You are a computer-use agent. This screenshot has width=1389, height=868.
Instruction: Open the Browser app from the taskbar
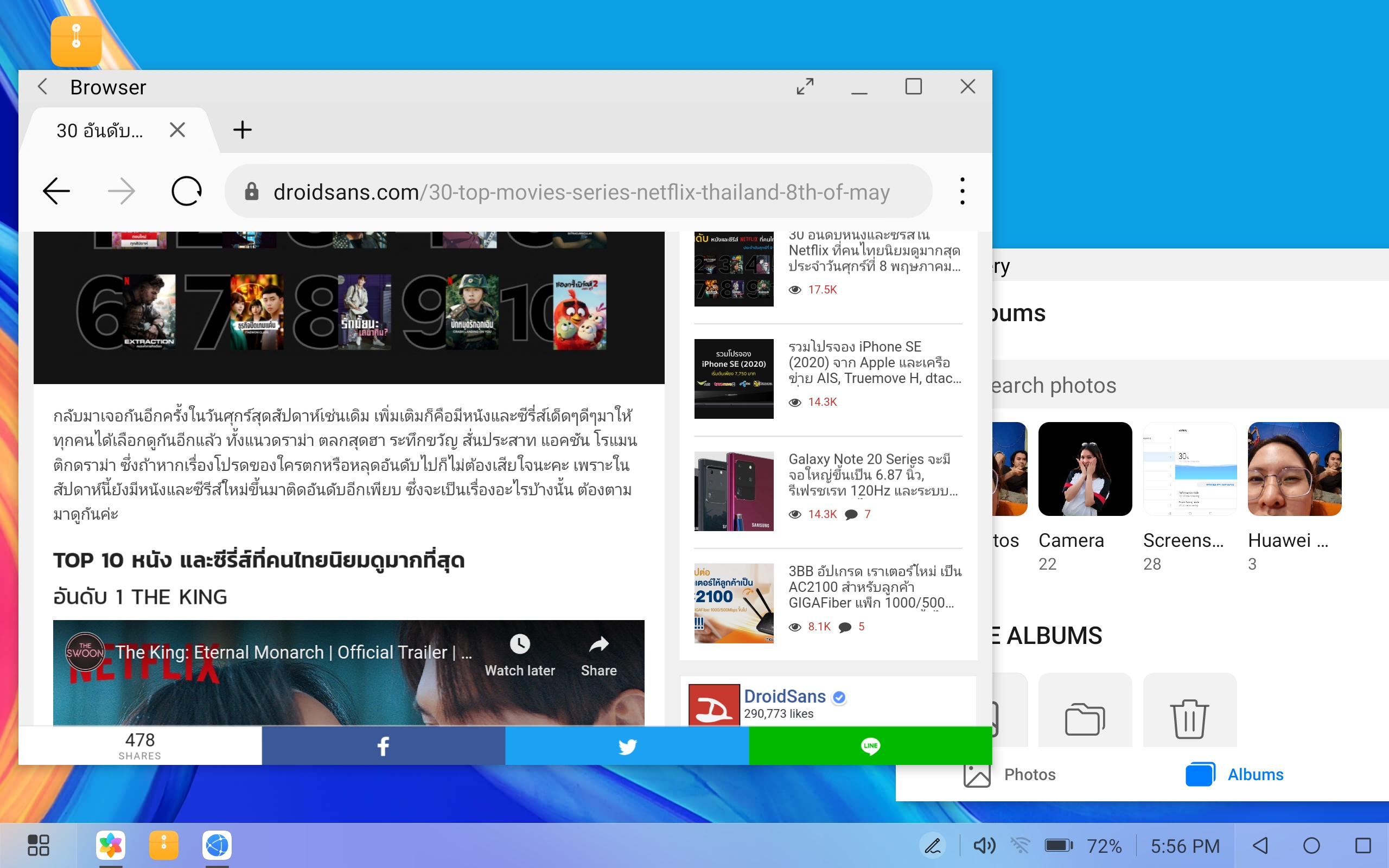(217, 845)
